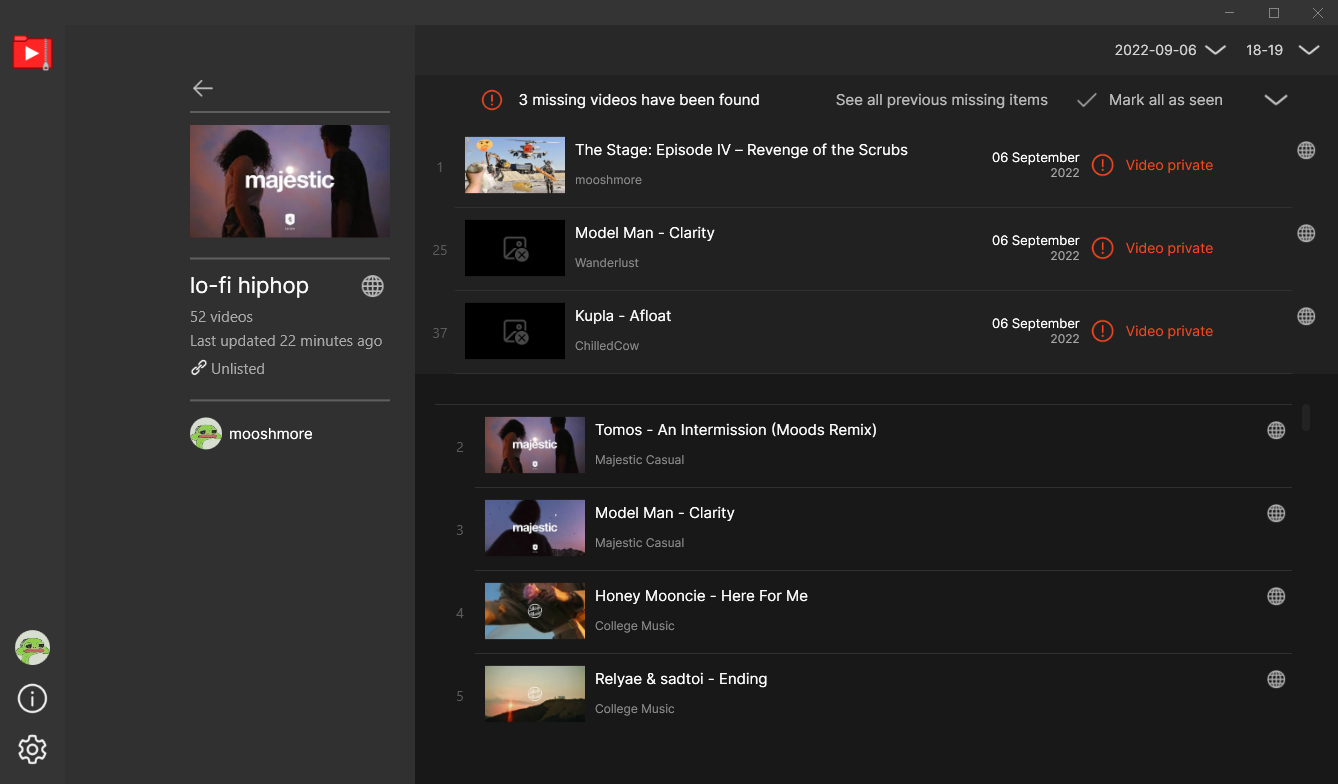Click the red app logo icon
Viewport: 1338px width, 784px height.
(x=32, y=52)
